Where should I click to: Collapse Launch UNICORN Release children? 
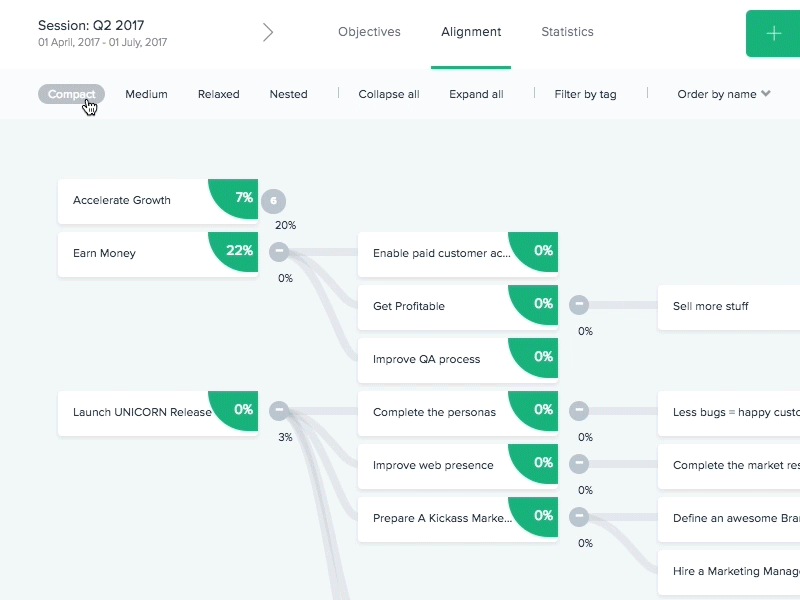click(279, 410)
